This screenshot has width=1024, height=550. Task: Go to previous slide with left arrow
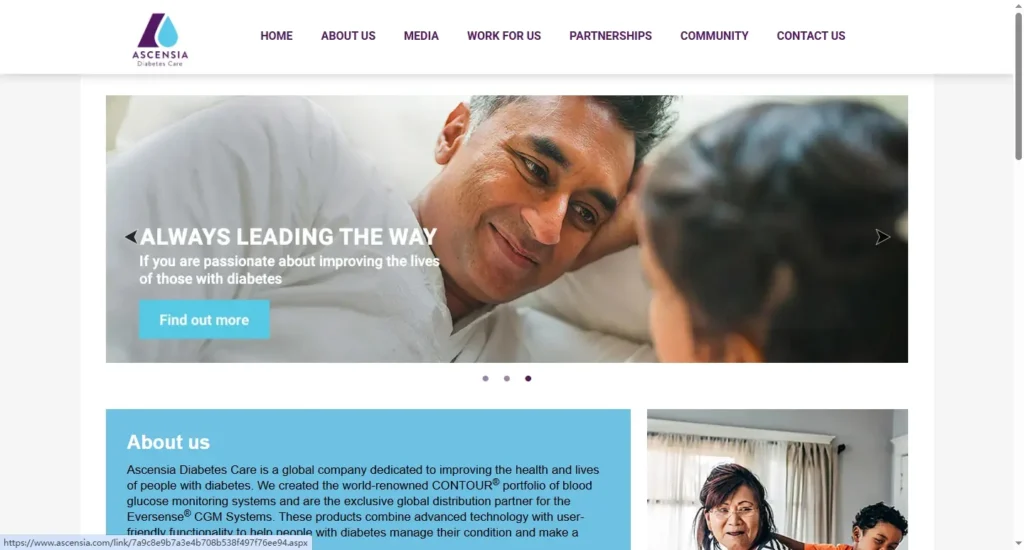pyautogui.click(x=131, y=236)
